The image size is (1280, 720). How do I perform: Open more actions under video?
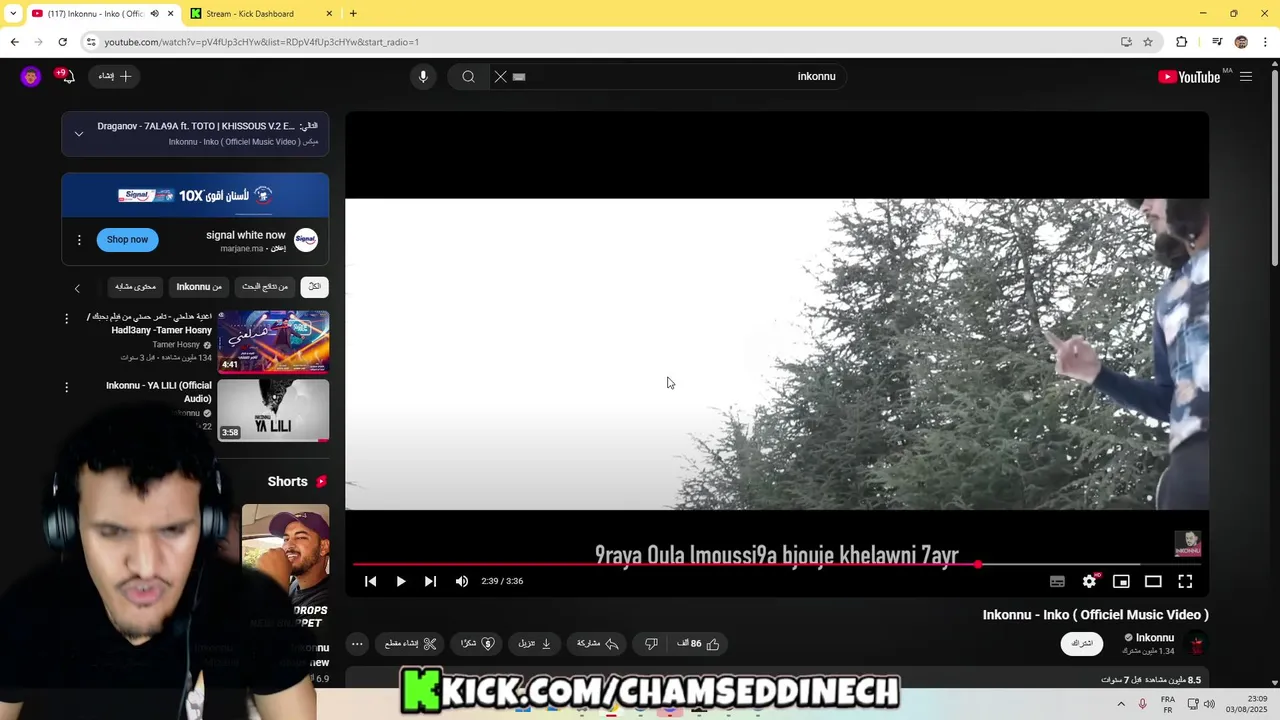click(x=357, y=644)
